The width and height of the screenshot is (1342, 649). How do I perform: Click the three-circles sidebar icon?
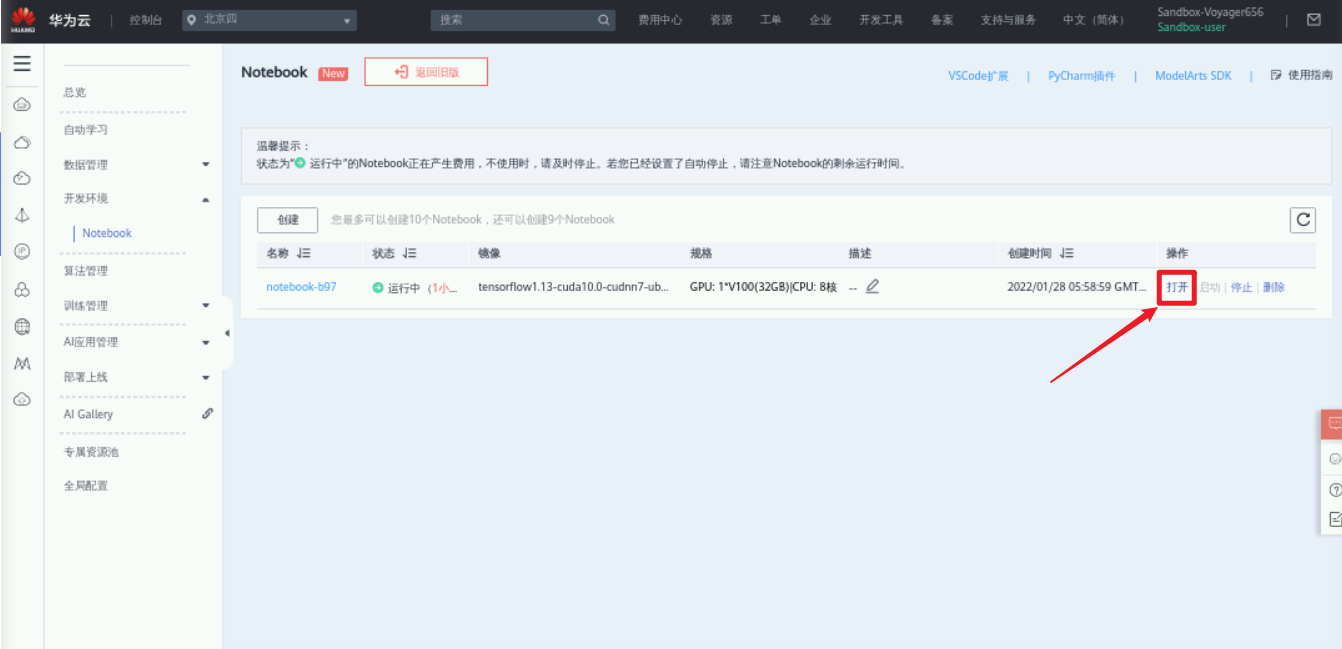point(22,289)
